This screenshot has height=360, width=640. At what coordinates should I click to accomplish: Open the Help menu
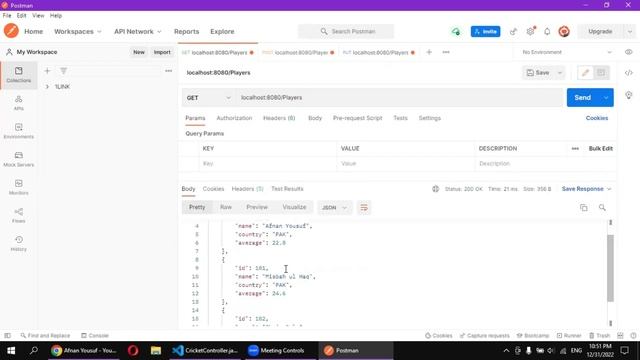tap(56, 16)
